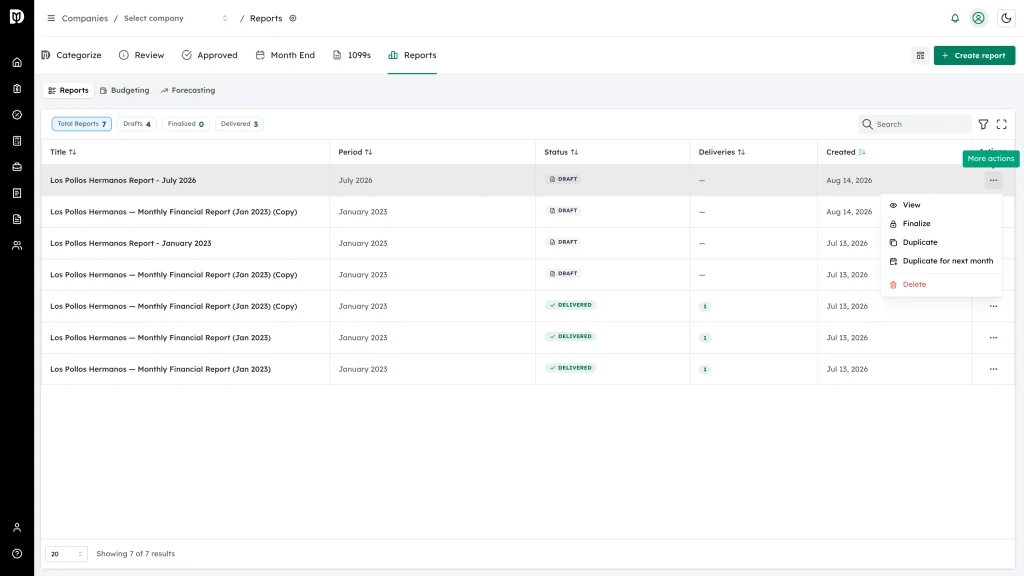Open the account avatar icon
The height and width of the screenshot is (576, 1024).
coord(978,18)
